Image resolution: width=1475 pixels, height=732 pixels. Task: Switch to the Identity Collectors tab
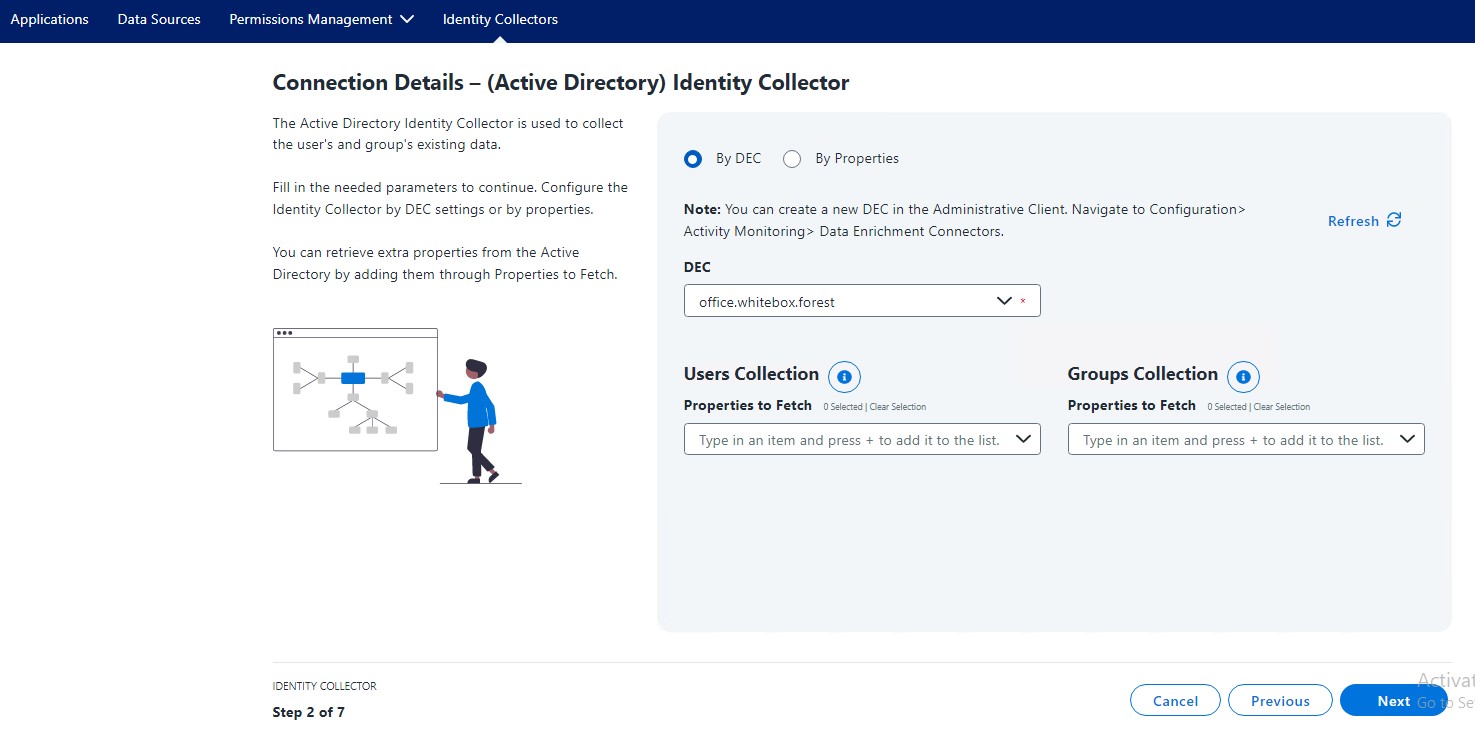coord(500,19)
